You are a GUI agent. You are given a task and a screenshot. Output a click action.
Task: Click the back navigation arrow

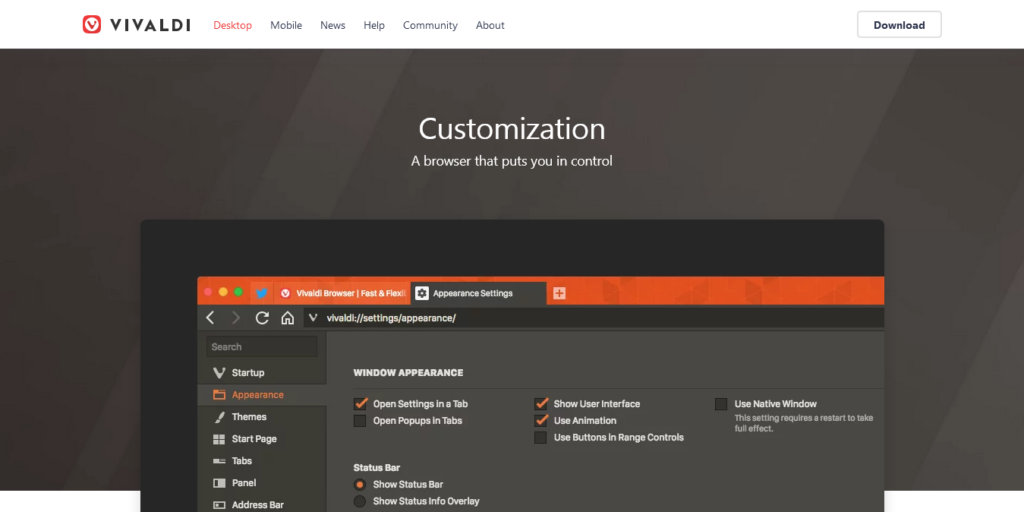click(x=210, y=318)
